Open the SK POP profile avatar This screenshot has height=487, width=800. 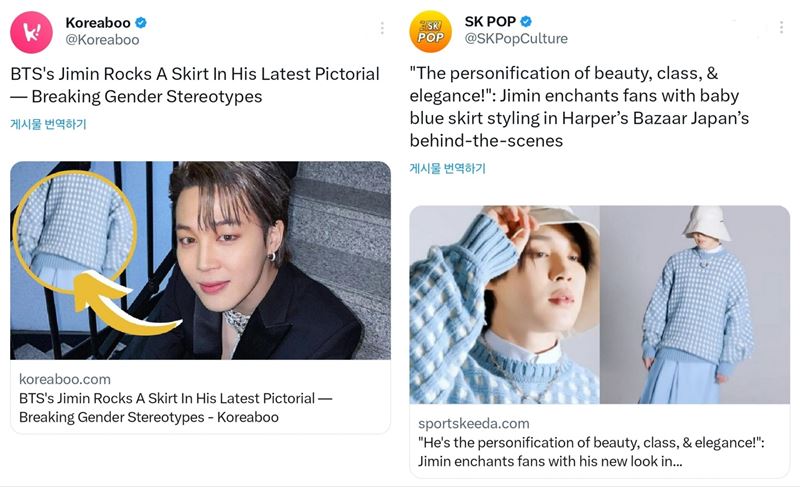tap(431, 31)
